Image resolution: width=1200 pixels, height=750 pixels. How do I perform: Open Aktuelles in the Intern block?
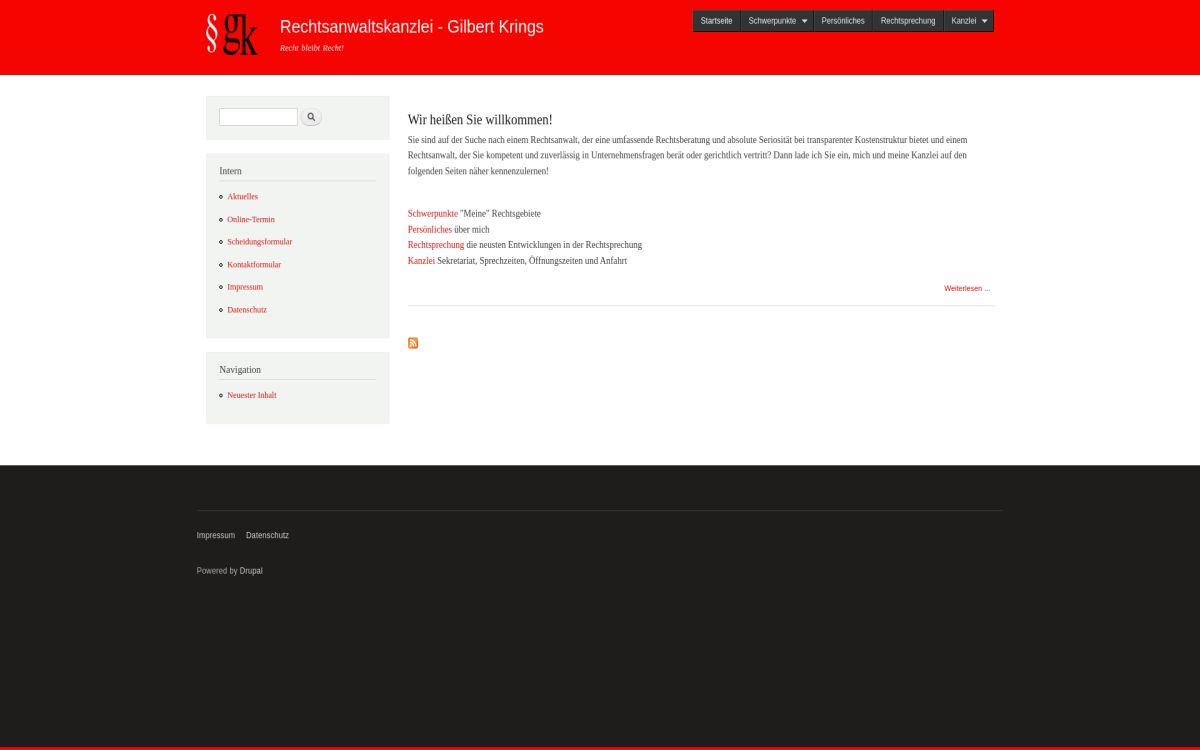coord(242,197)
